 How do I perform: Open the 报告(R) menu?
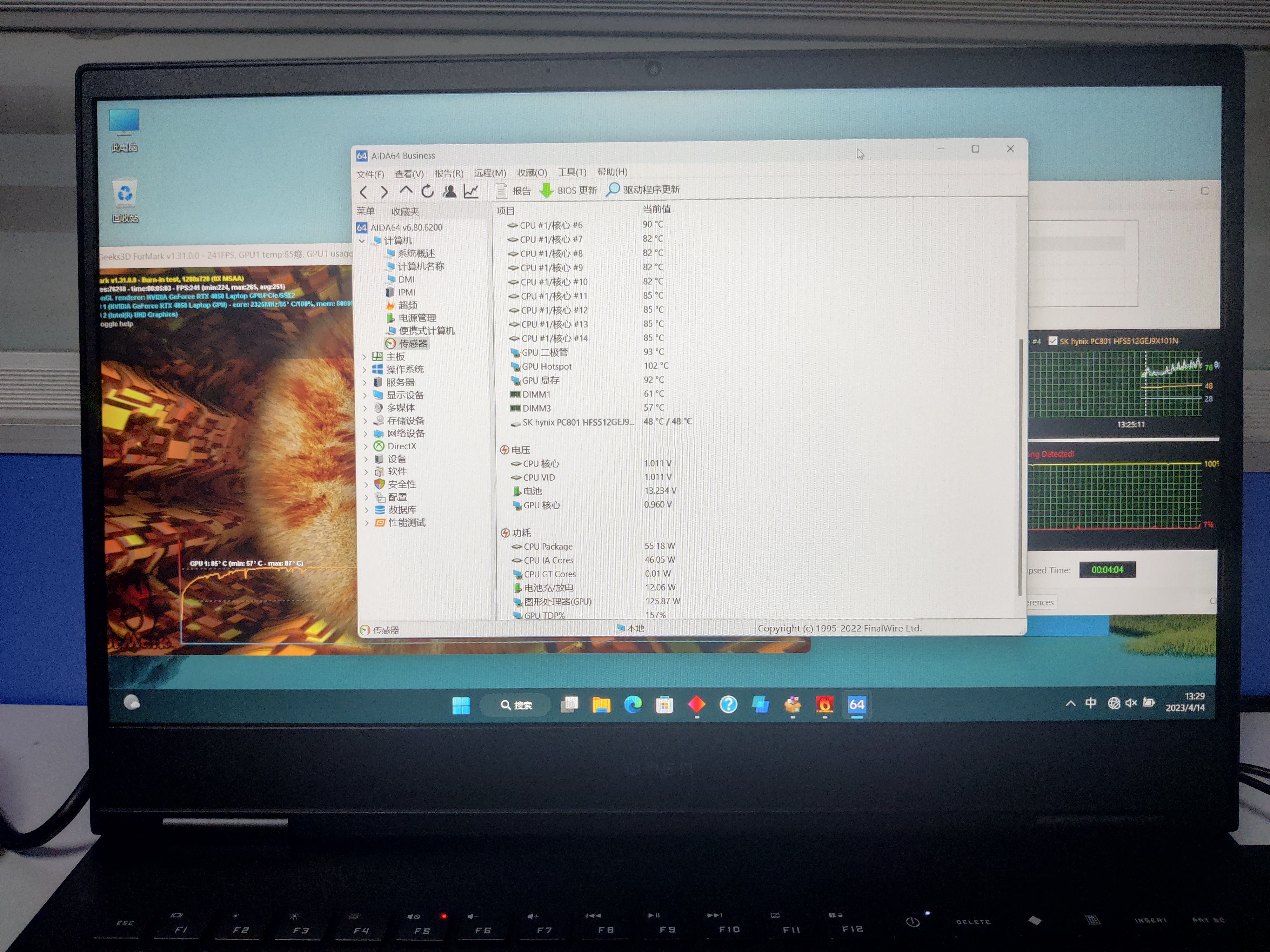pyautogui.click(x=448, y=173)
